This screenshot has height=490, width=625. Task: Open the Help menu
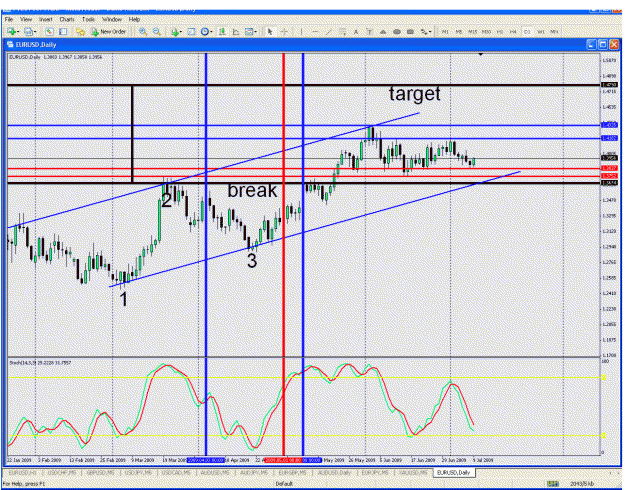134,19
